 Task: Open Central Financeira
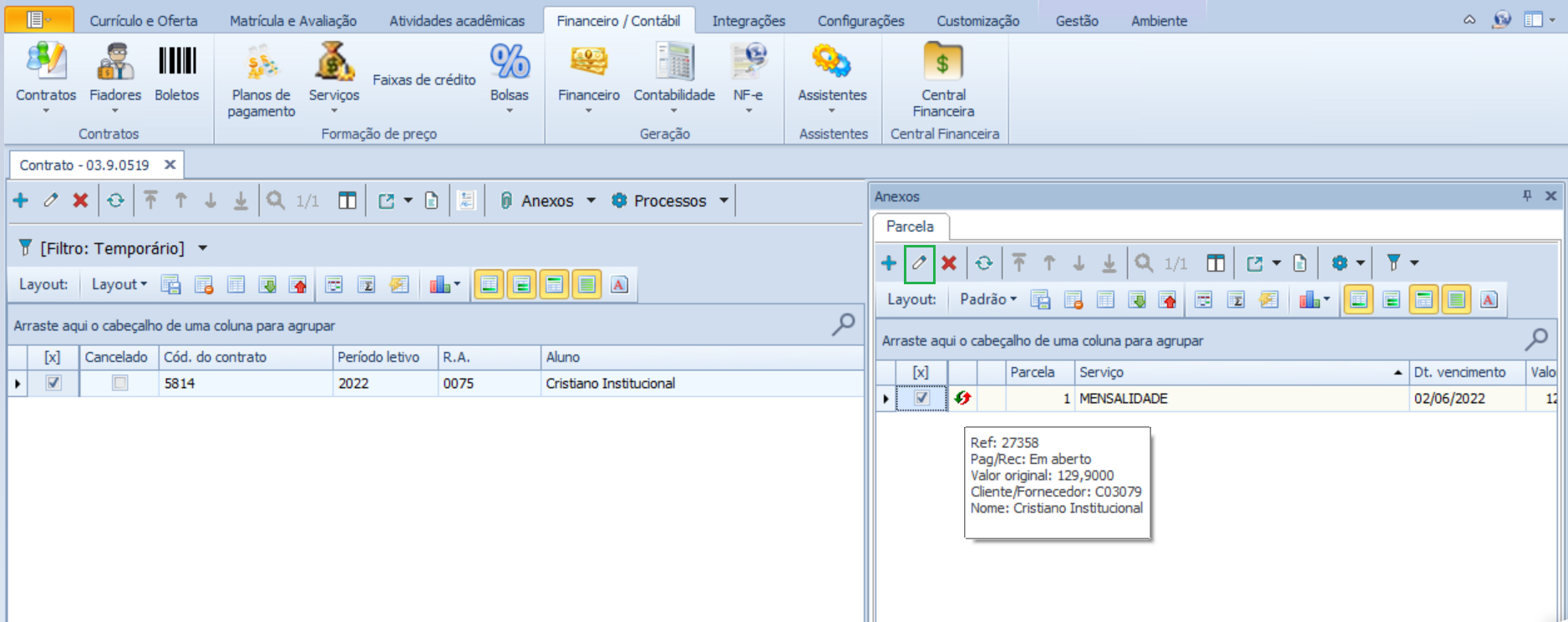[943, 81]
